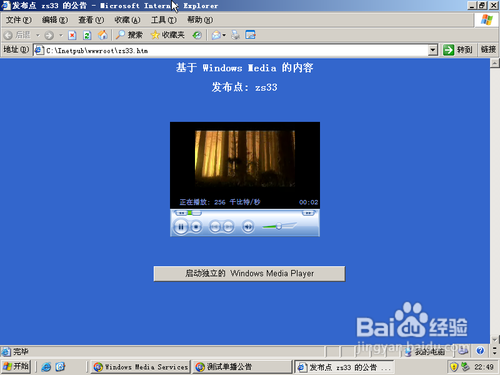Click the Forward arrow icon in toolbar
500x375 pixels.
coord(49,35)
